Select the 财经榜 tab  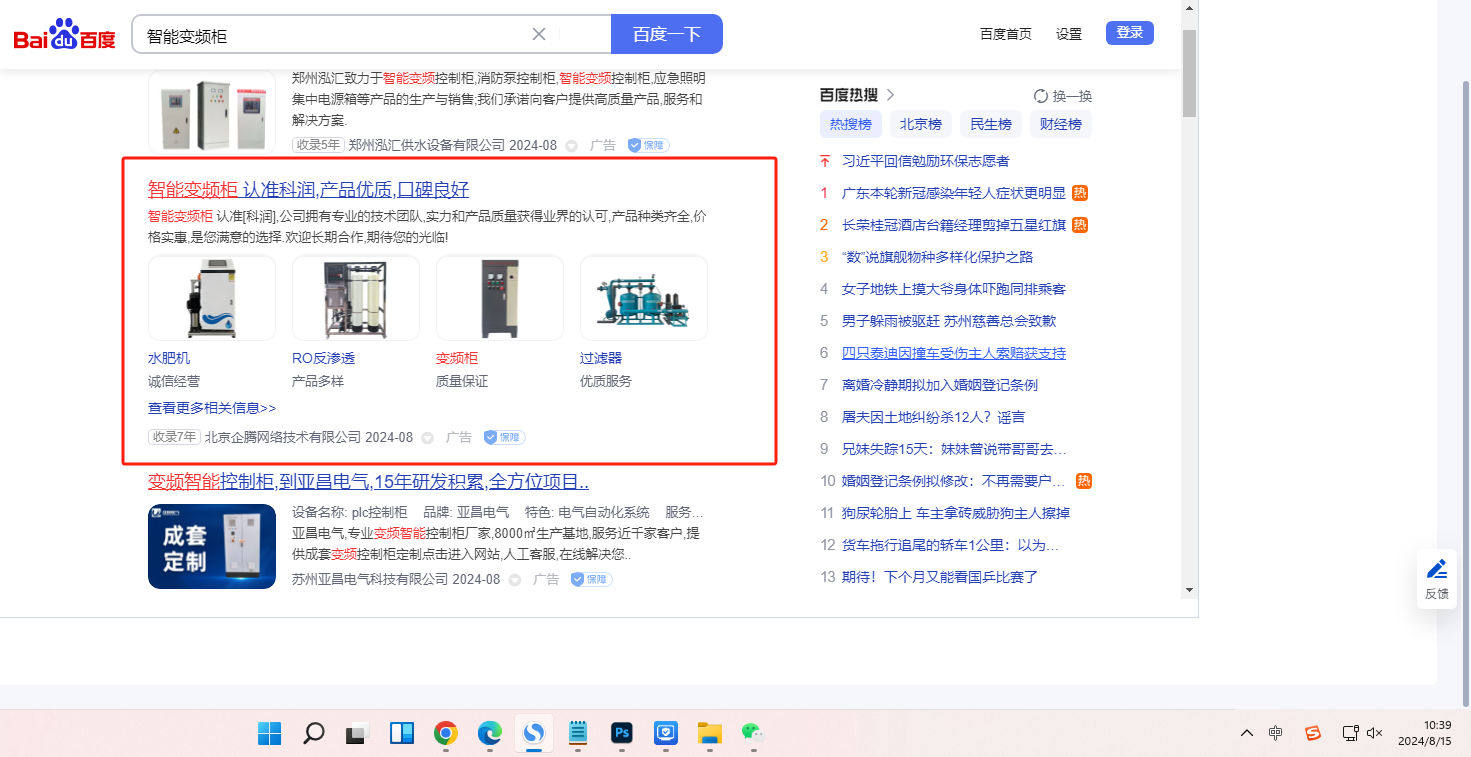pyautogui.click(x=1060, y=124)
